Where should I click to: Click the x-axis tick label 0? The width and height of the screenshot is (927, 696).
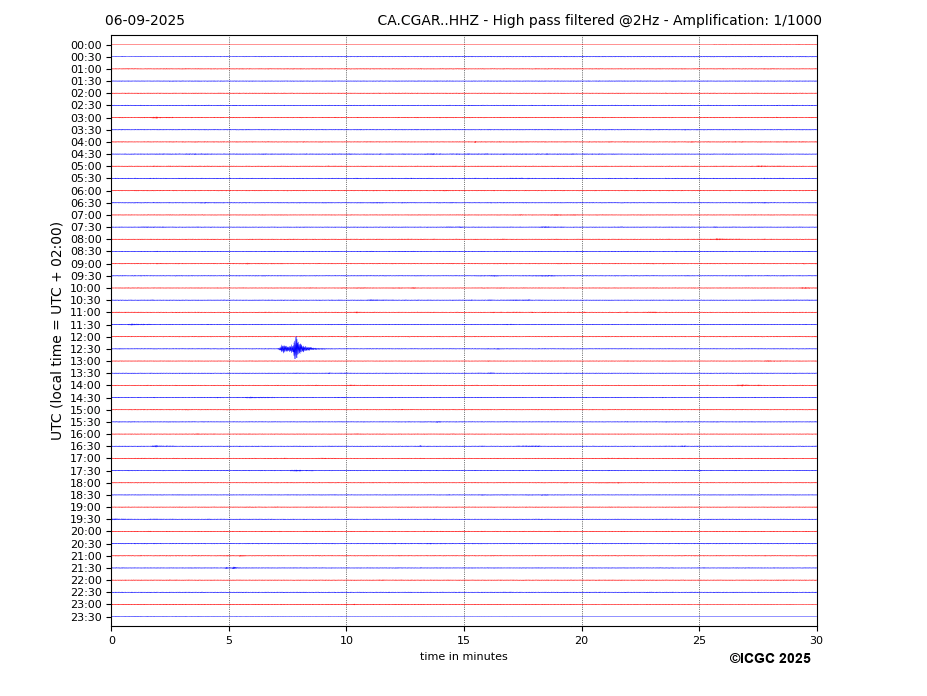[x=112, y=640]
